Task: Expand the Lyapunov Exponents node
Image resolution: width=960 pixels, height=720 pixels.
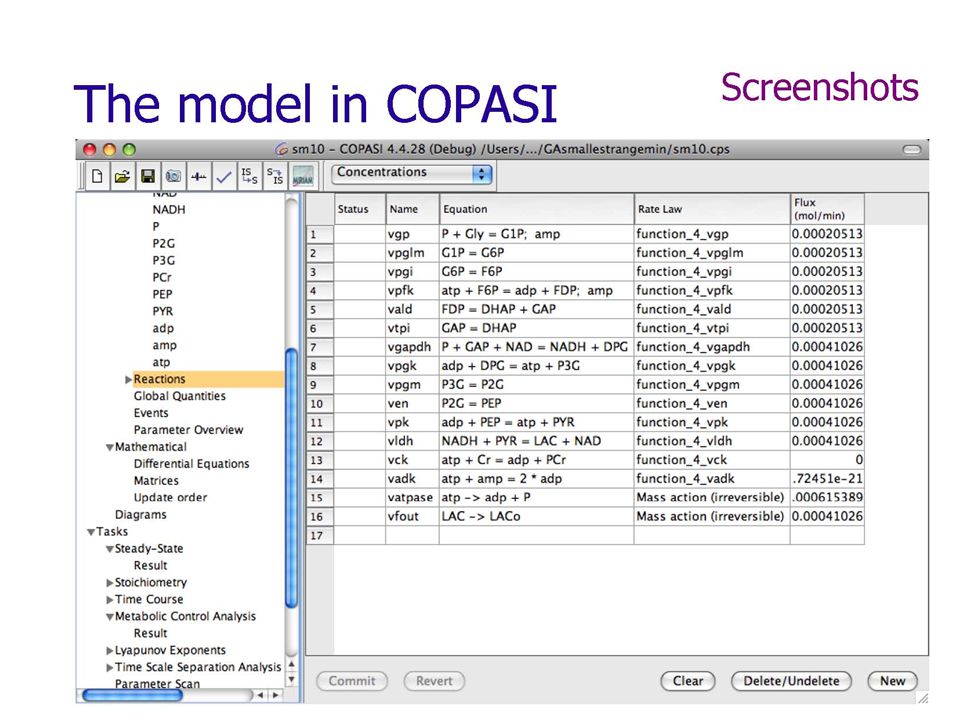Action: [110, 651]
